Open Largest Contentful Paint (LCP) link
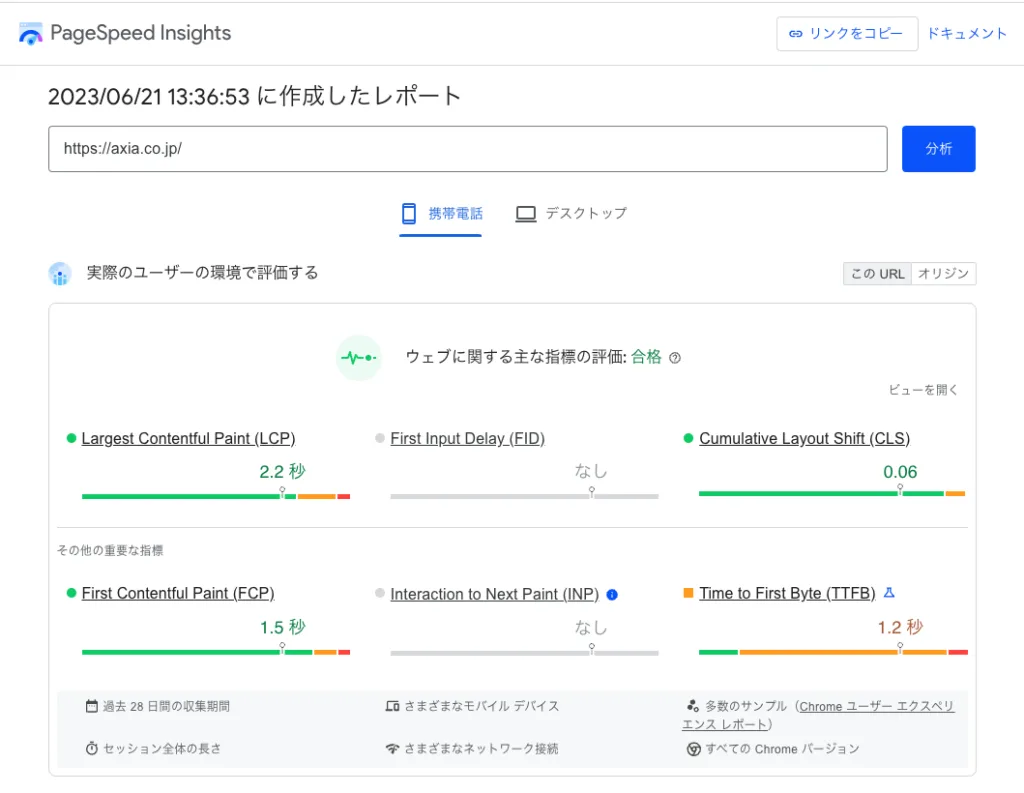This screenshot has width=1024, height=793. click(188, 439)
